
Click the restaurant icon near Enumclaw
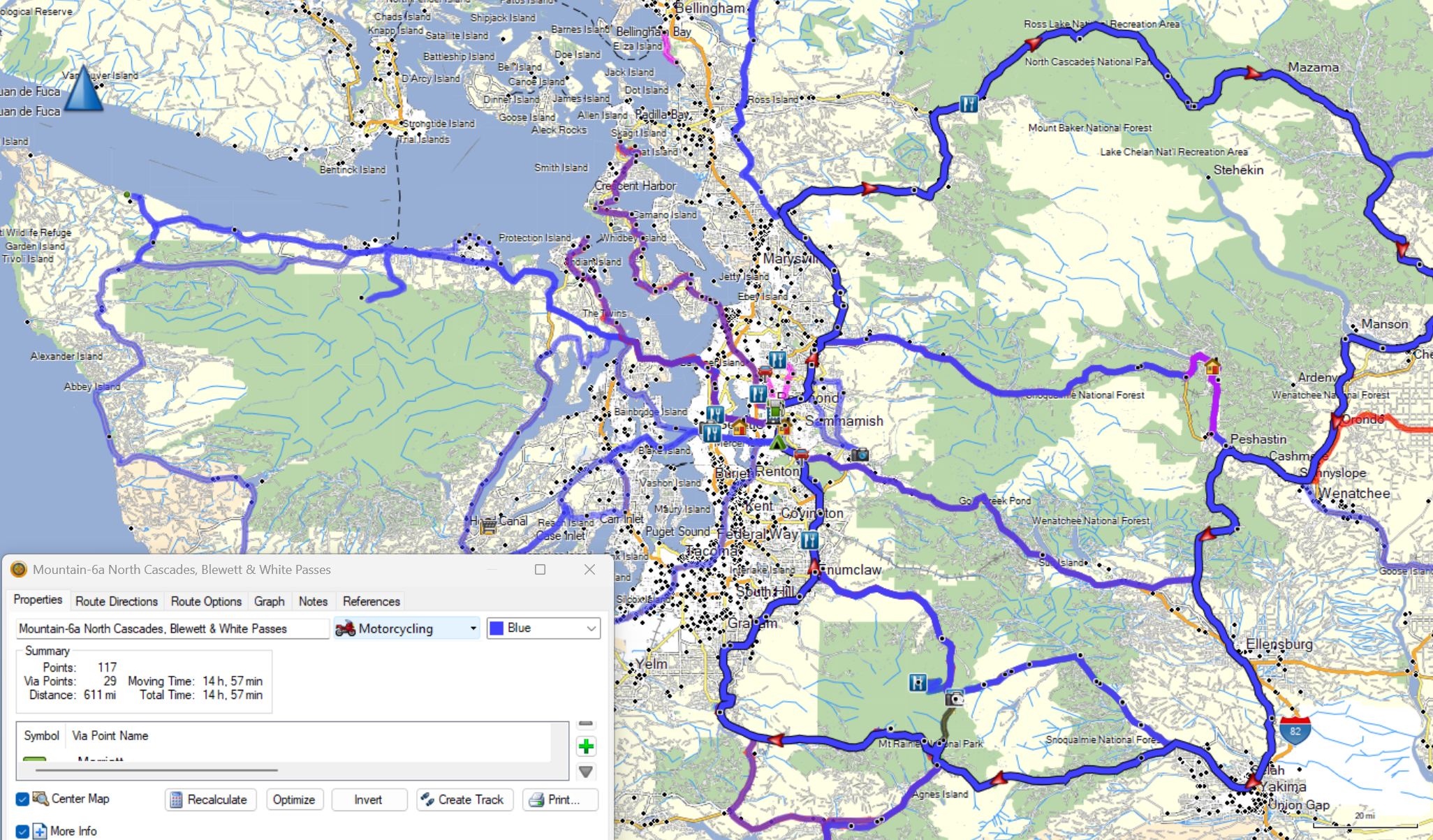809,540
